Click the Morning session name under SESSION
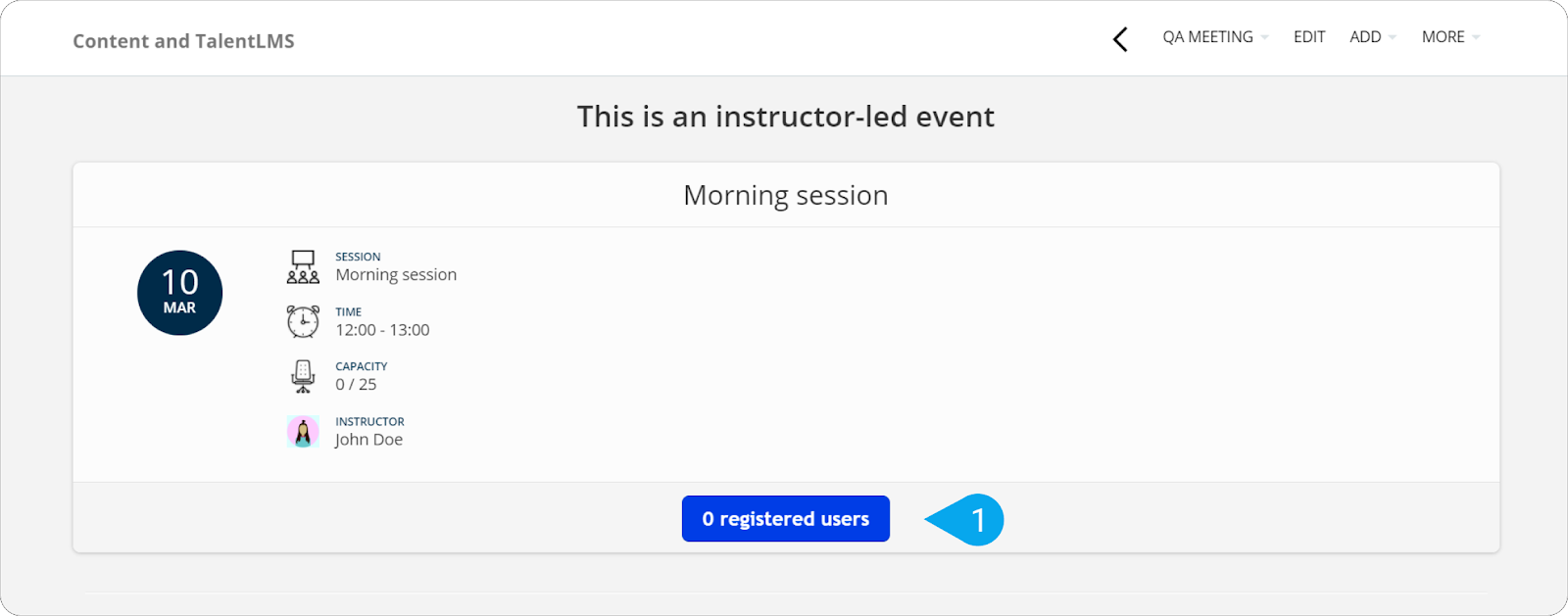 tap(396, 275)
